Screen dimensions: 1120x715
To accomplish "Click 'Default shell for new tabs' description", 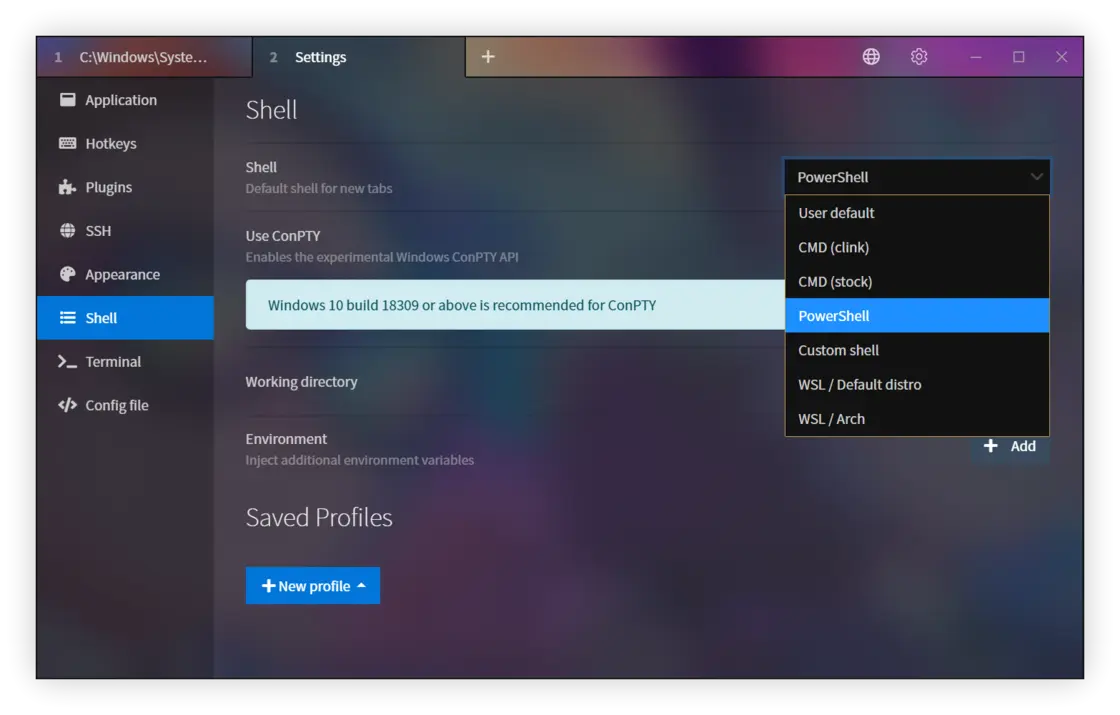I will [x=319, y=189].
